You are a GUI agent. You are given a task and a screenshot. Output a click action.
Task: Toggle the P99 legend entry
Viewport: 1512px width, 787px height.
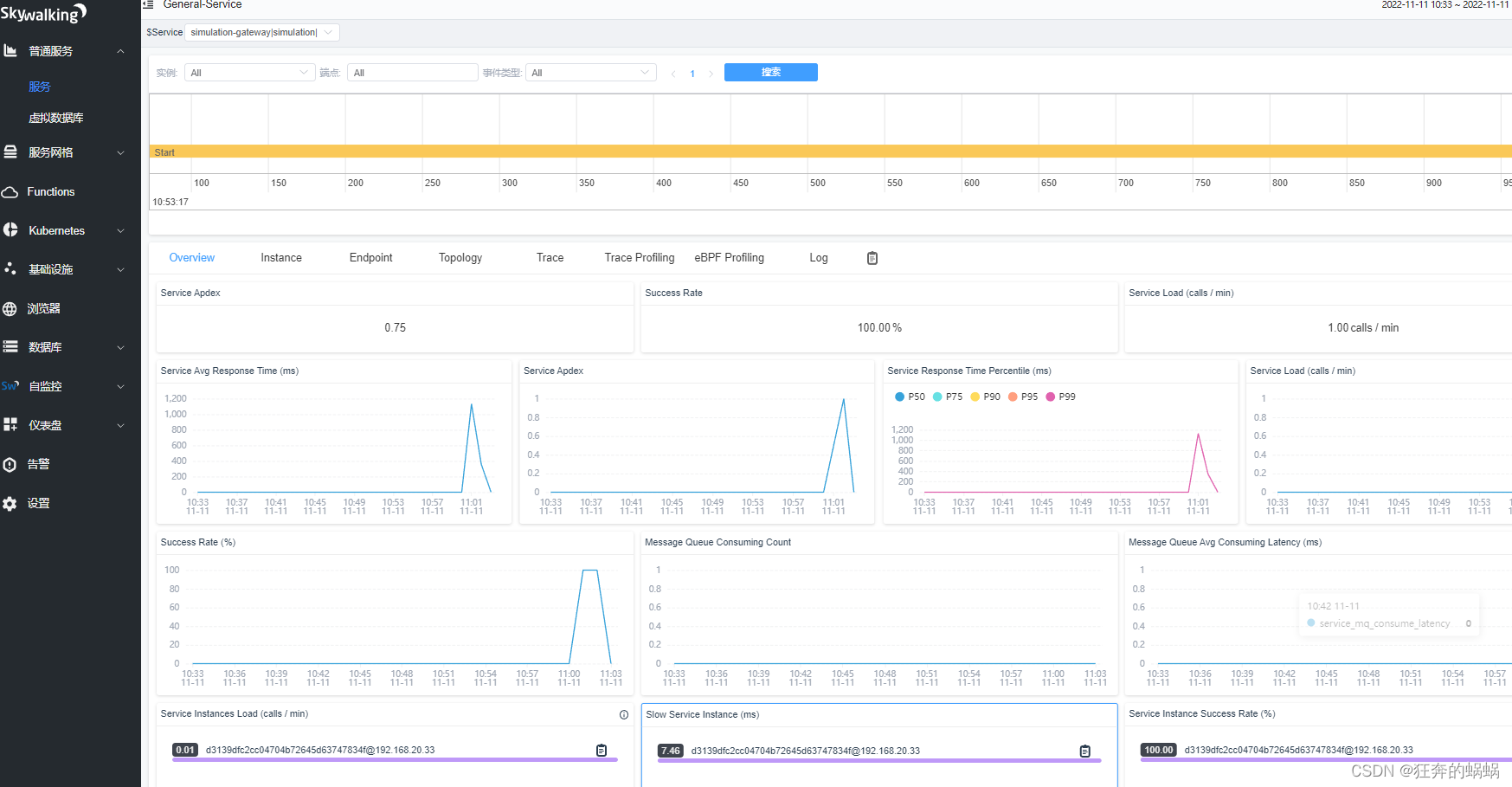[1061, 397]
